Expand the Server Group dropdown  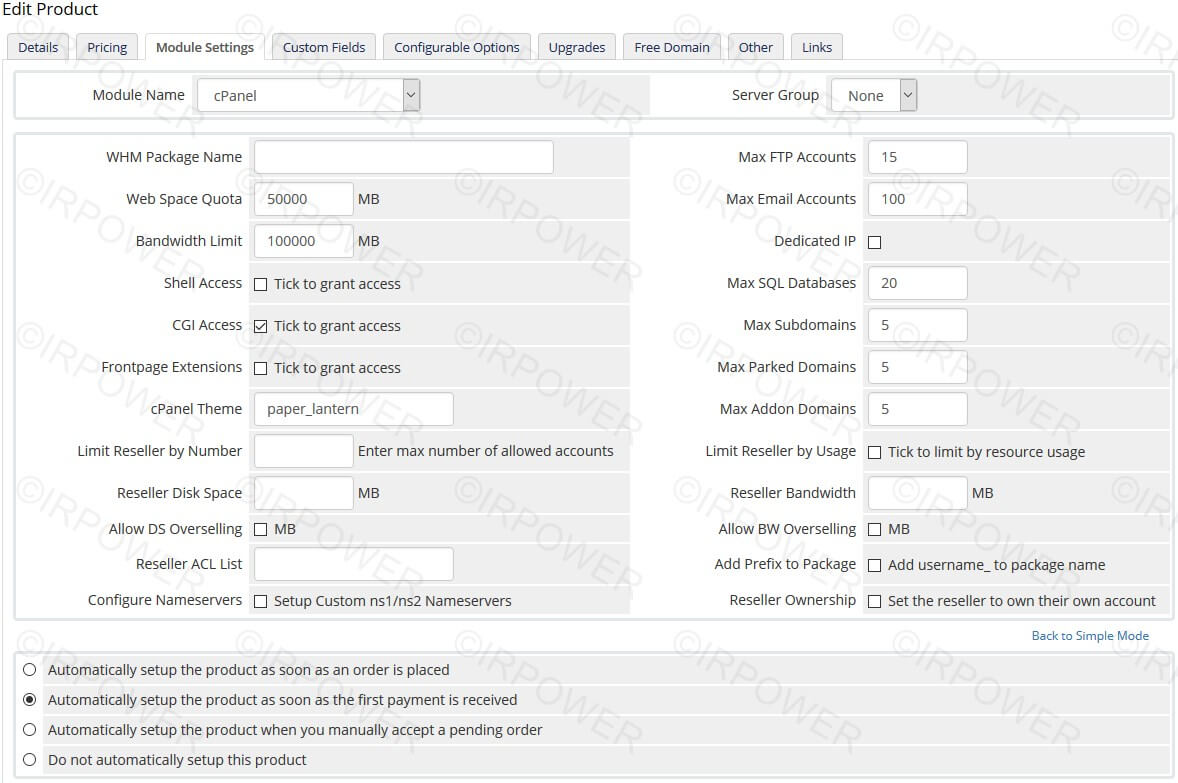pyautogui.click(x=873, y=96)
